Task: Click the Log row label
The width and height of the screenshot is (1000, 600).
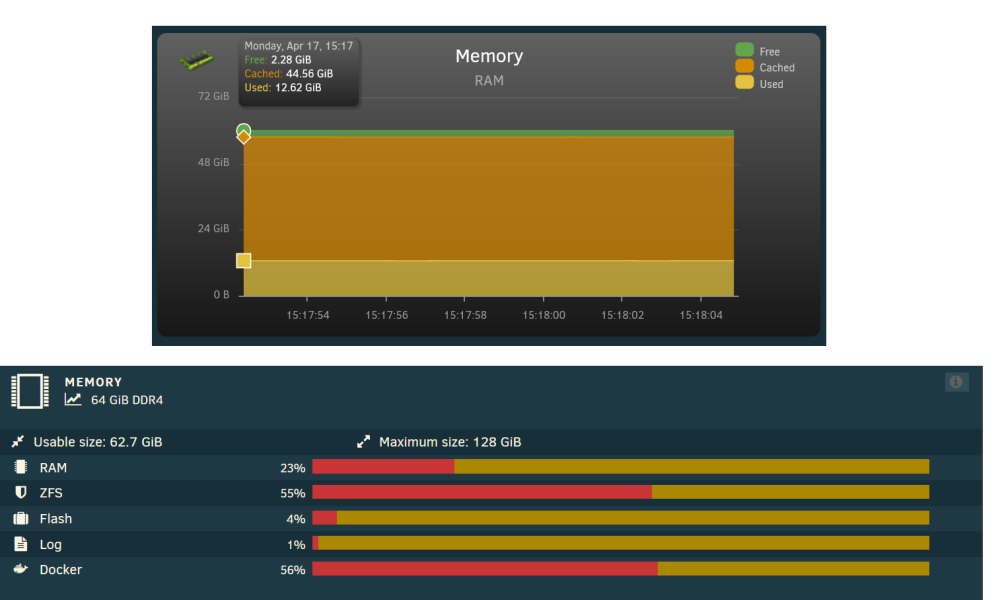Action: pos(50,545)
